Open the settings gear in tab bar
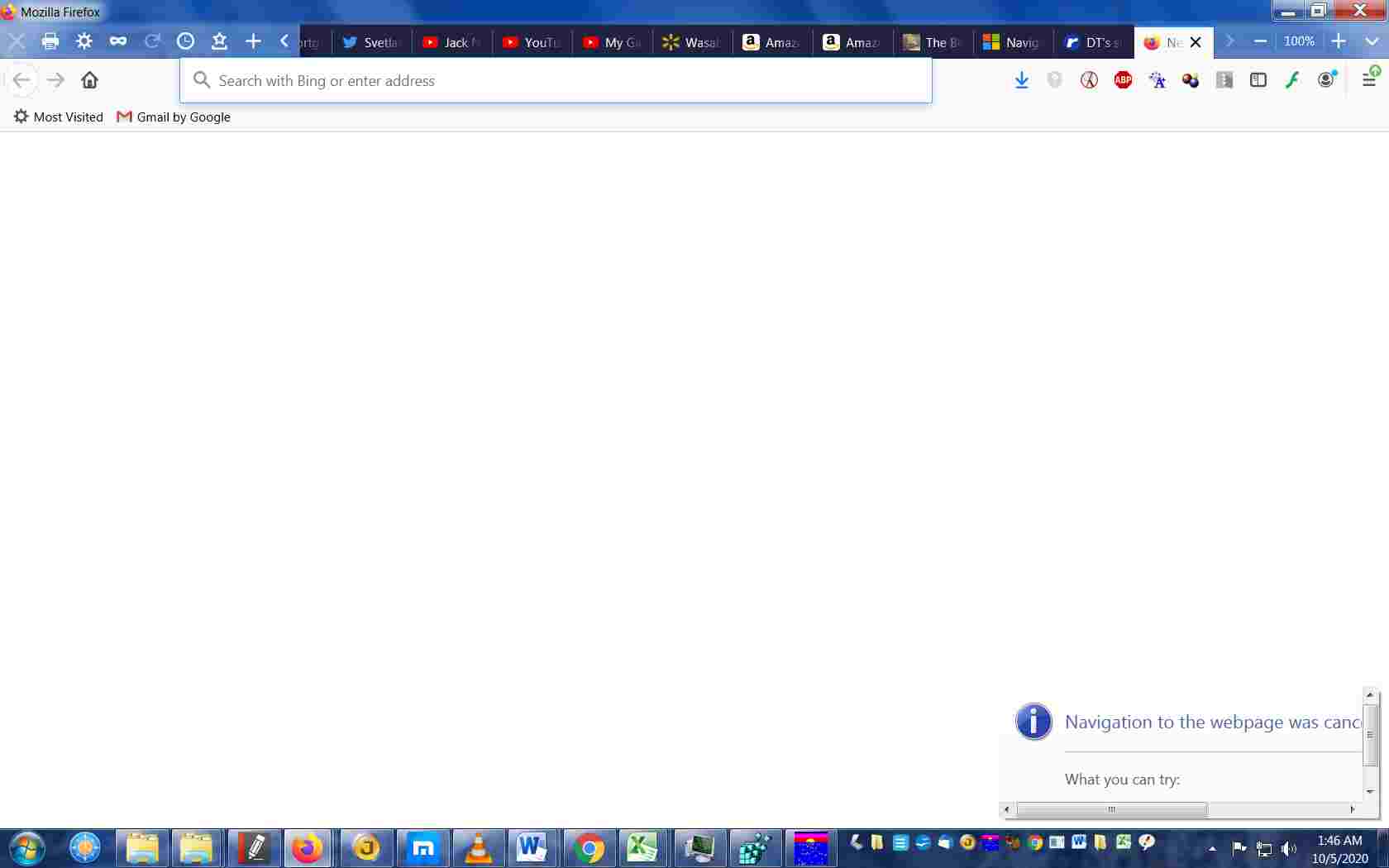The width and height of the screenshot is (1389, 868). [x=84, y=41]
